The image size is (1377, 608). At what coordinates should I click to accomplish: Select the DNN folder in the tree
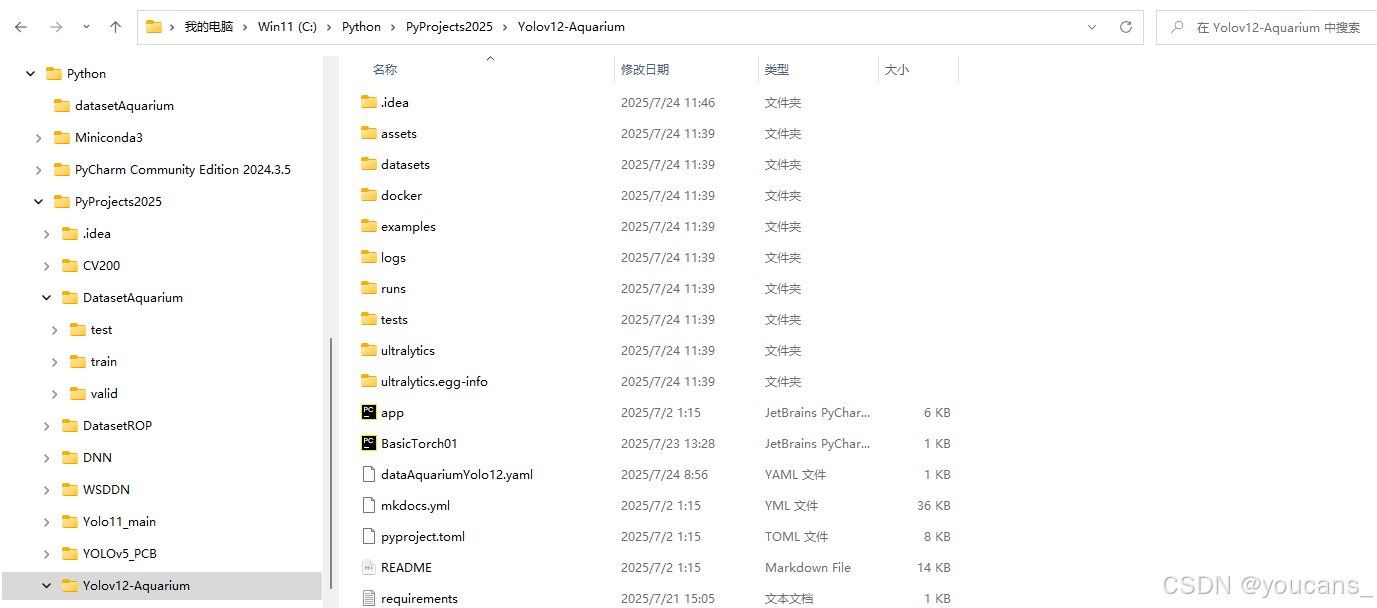pos(97,458)
